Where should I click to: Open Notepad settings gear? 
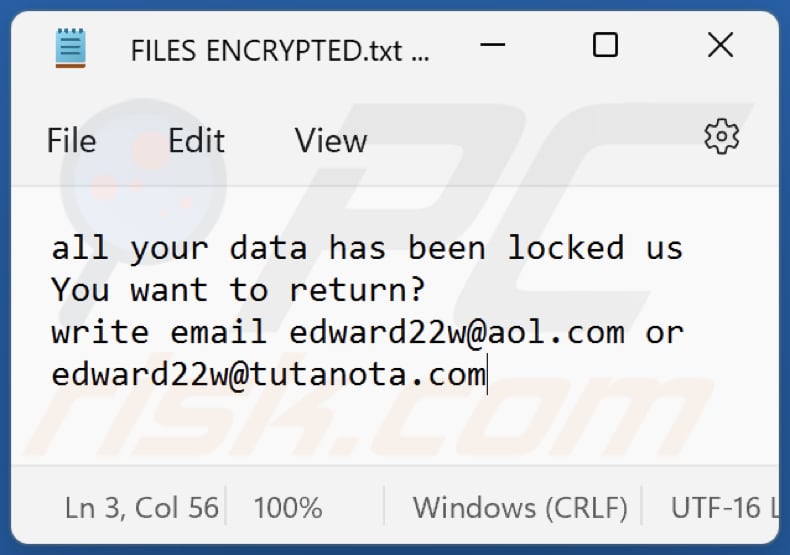coord(721,137)
